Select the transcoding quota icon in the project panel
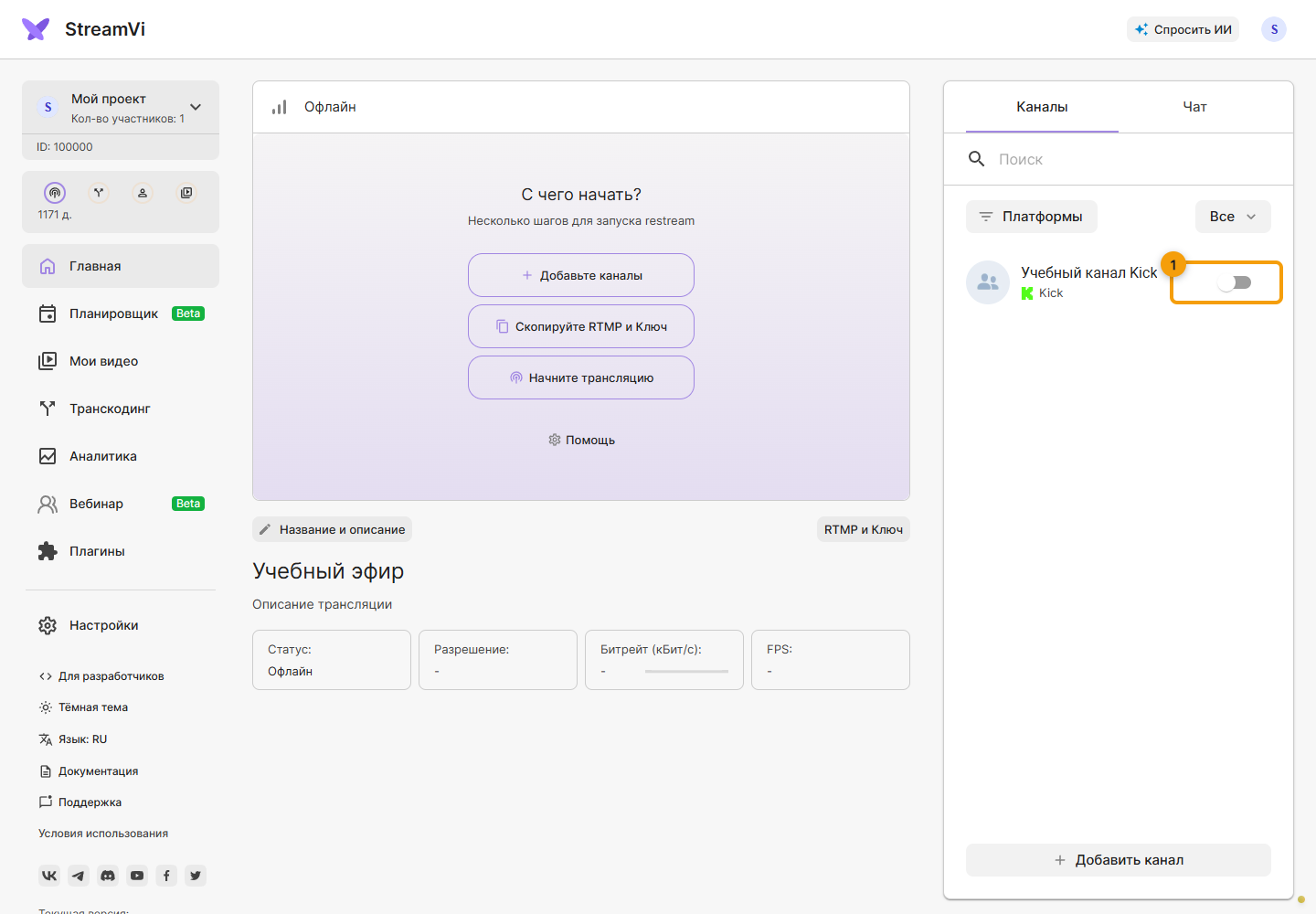The height and width of the screenshot is (914, 1316). point(99,193)
